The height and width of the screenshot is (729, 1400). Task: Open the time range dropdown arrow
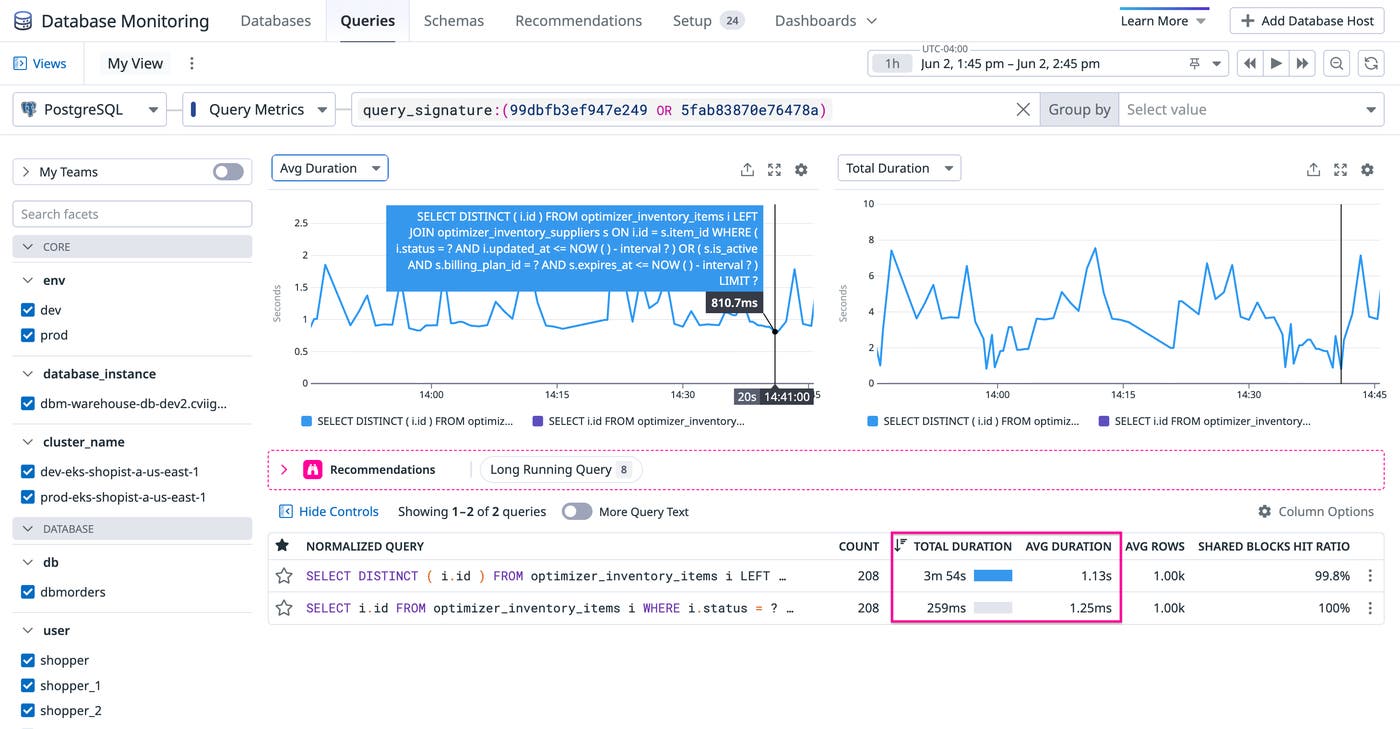coord(1217,63)
